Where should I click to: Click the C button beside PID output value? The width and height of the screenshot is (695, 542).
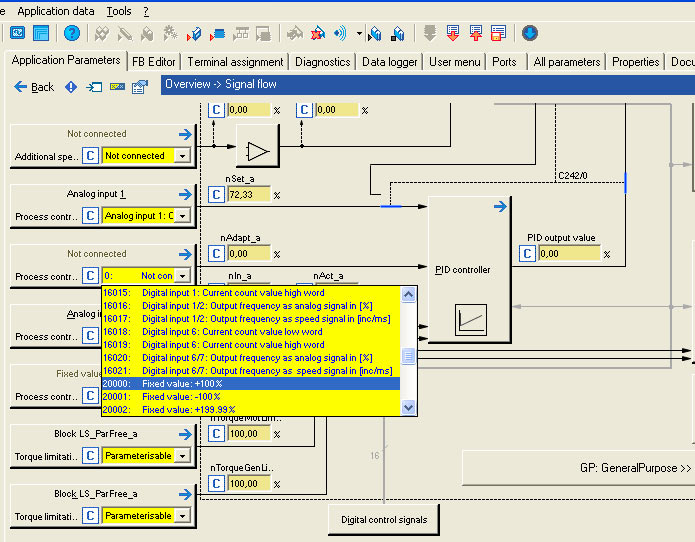(527, 253)
